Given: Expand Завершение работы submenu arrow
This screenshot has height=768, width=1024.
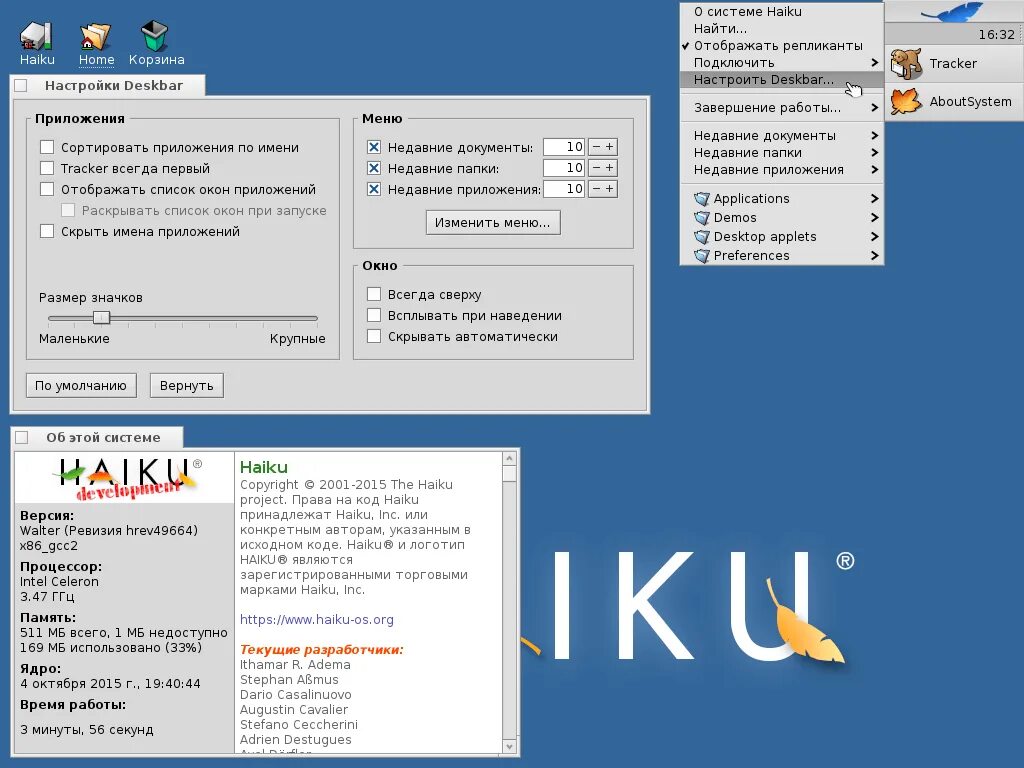Looking at the screenshot, I should [x=874, y=108].
